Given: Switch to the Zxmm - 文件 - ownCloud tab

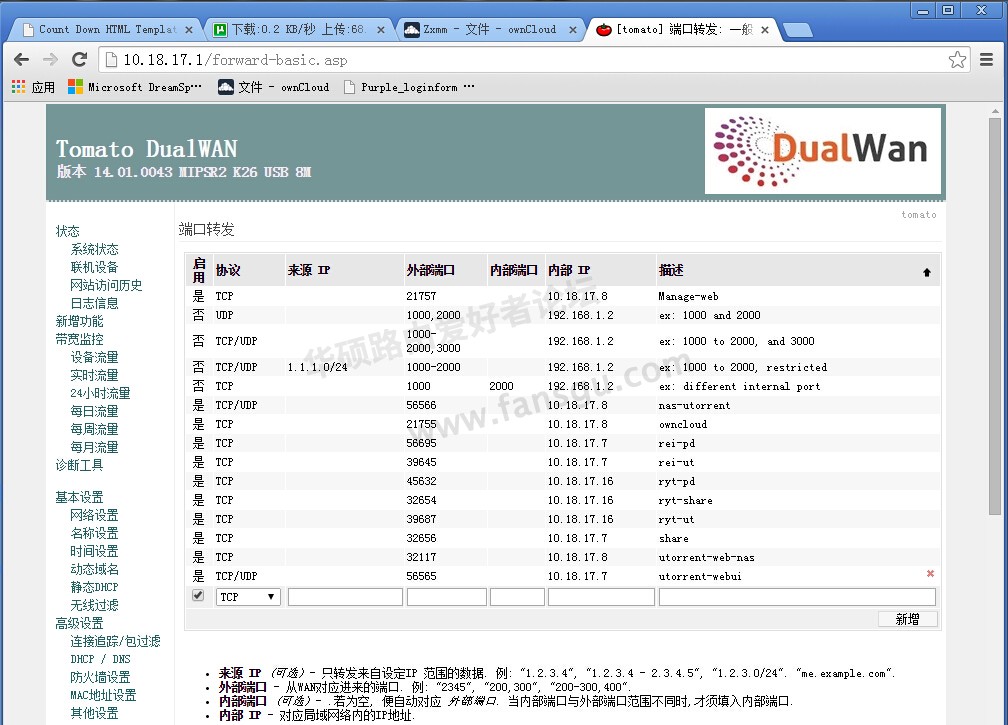Looking at the screenshot, I should click(x=492, y=30).
